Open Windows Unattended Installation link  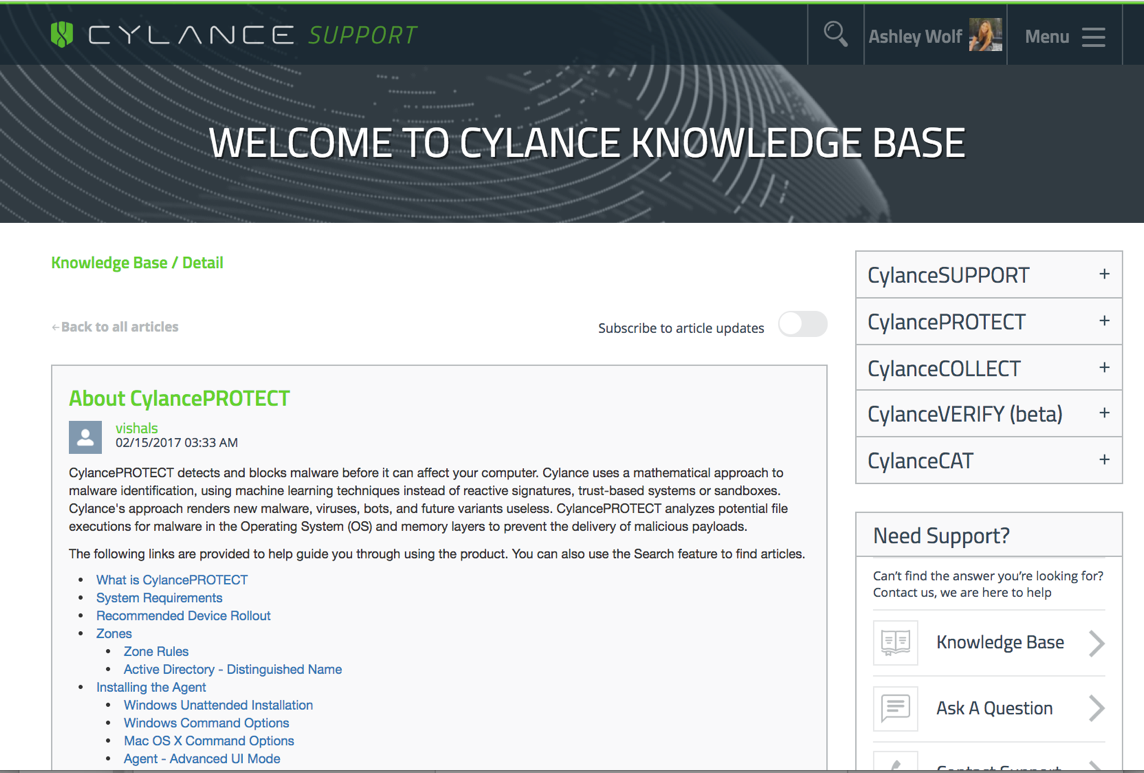click(x=218, y=705)
